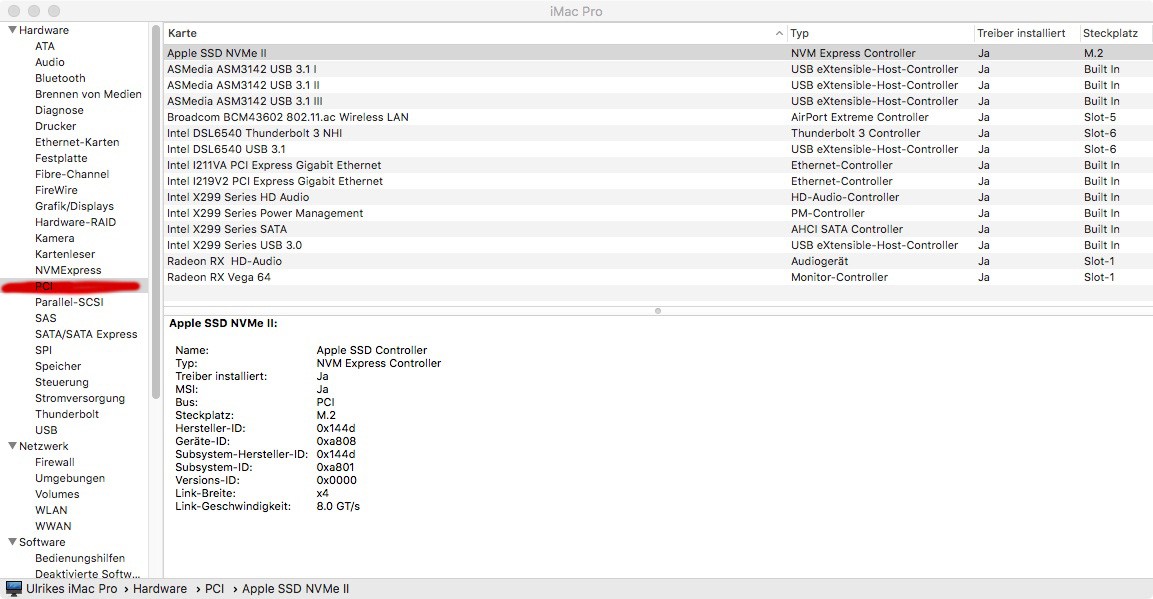Click the split pane divider handle

[657, 311]
